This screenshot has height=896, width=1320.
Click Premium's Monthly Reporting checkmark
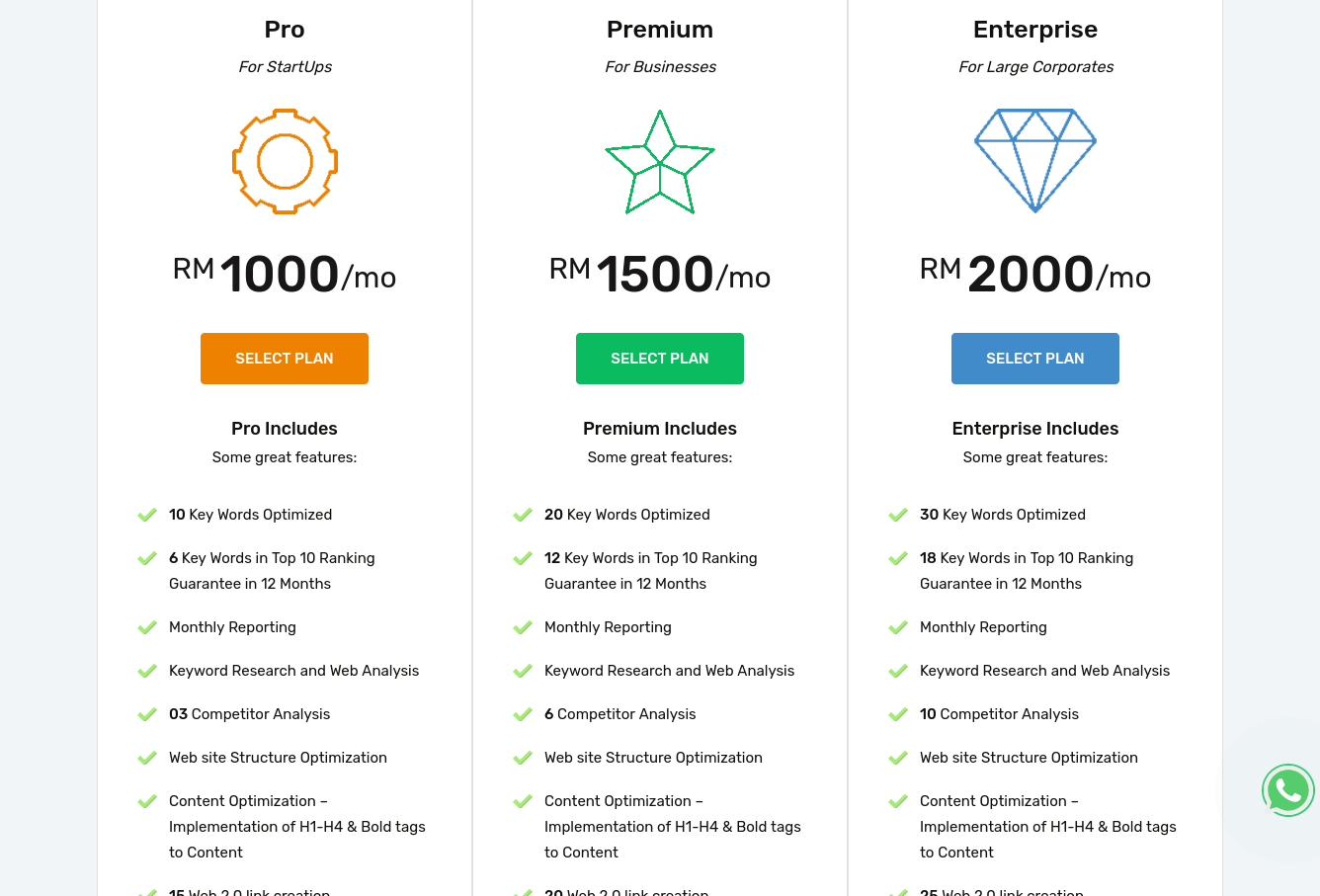[523, 627]
